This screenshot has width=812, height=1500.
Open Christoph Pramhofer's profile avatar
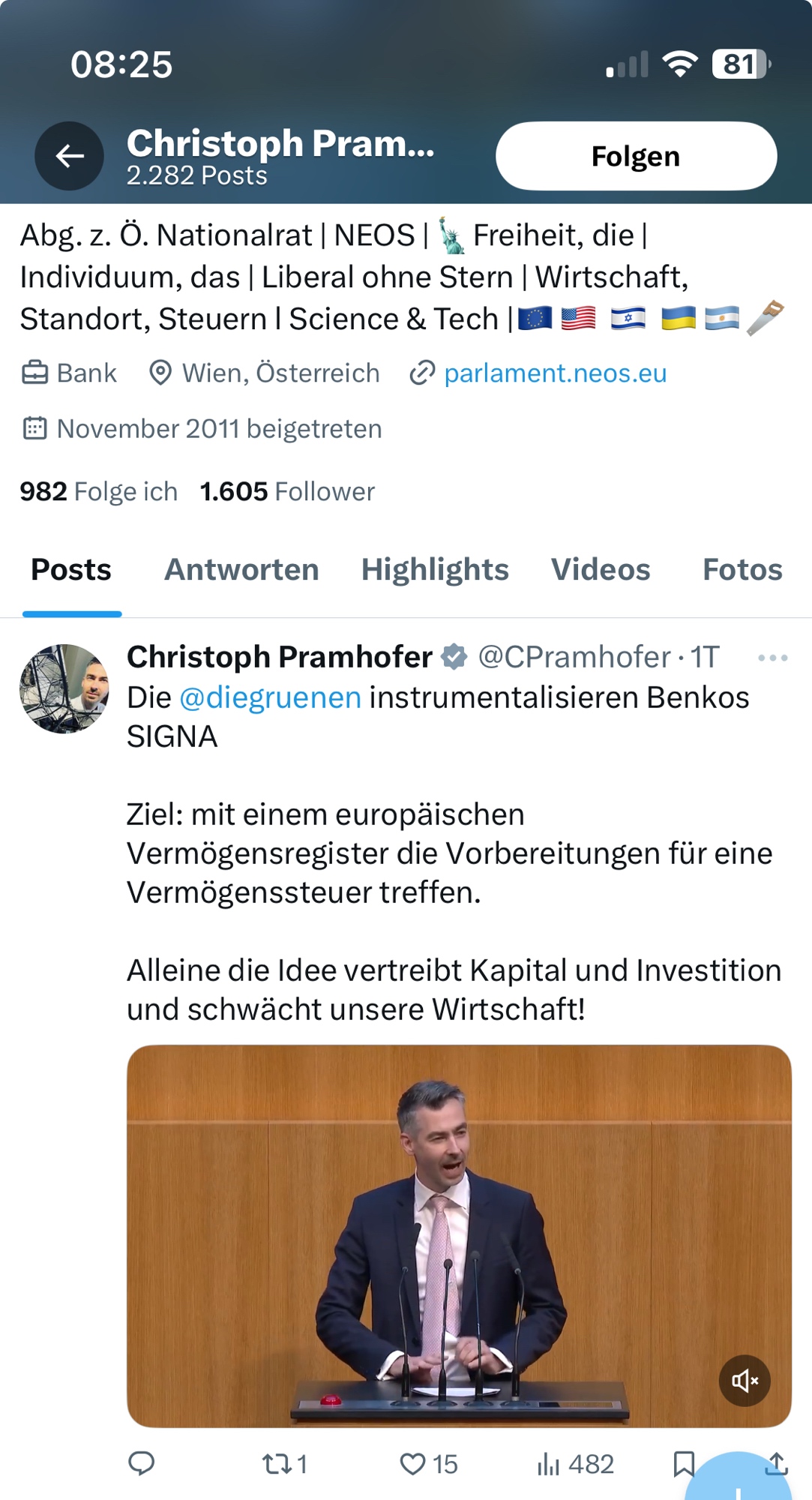coord(64,688)
